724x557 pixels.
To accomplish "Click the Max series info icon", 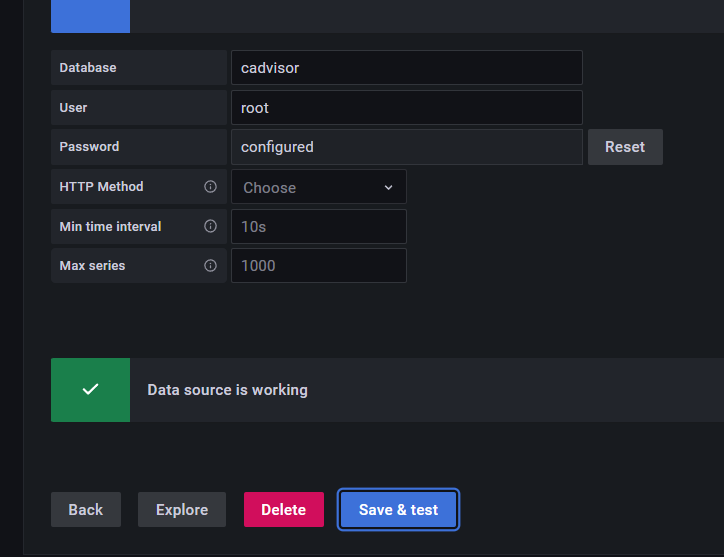I will tap(210, 266).
